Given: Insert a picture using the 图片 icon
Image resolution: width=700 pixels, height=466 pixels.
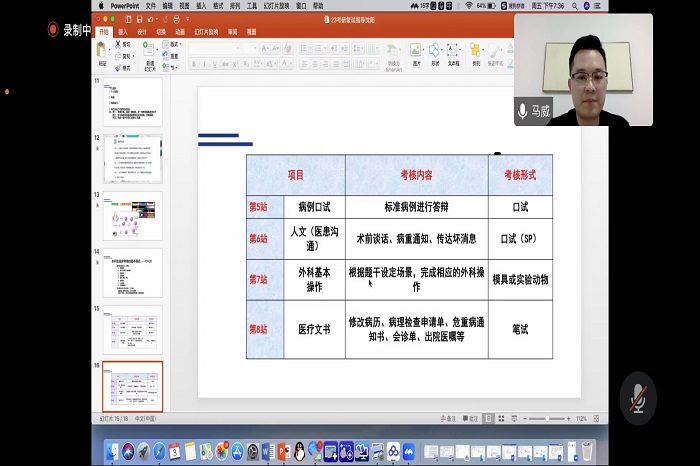Looking at the screenshot, I should click(x=416, y=52).
